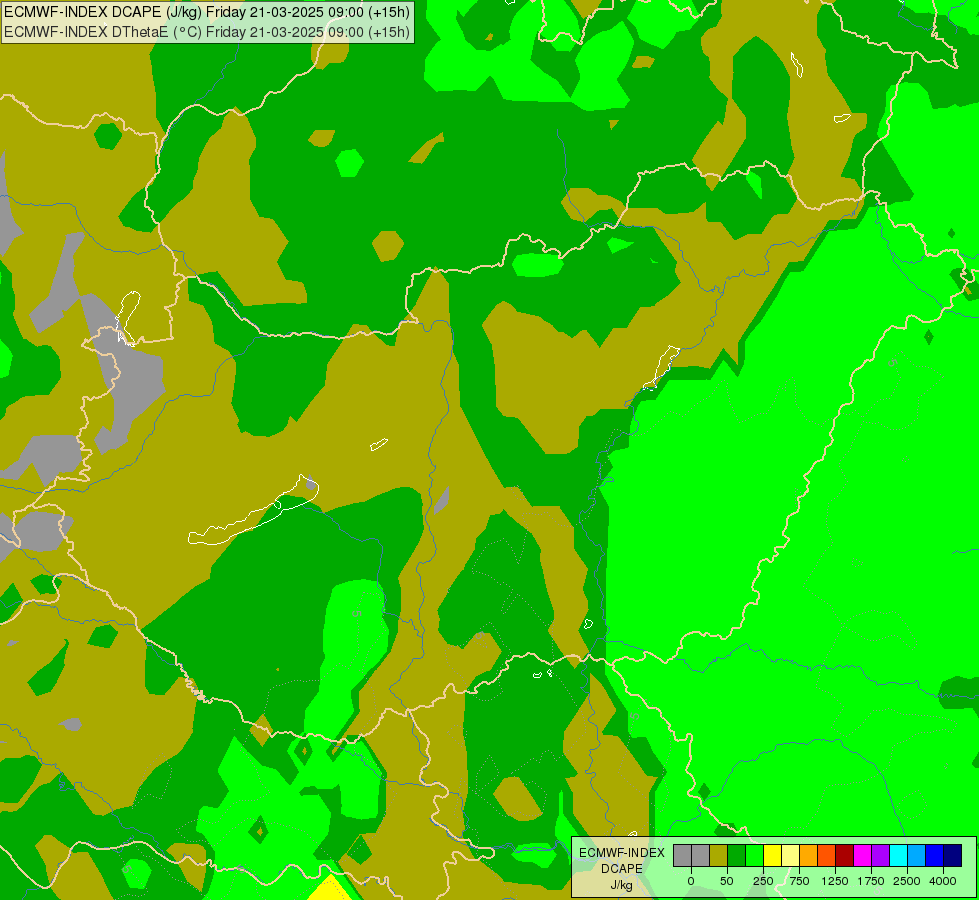This screenshot has height=900, width=979.
Task: Click the magenta legend swatch
Action: [x=862, y=856]
